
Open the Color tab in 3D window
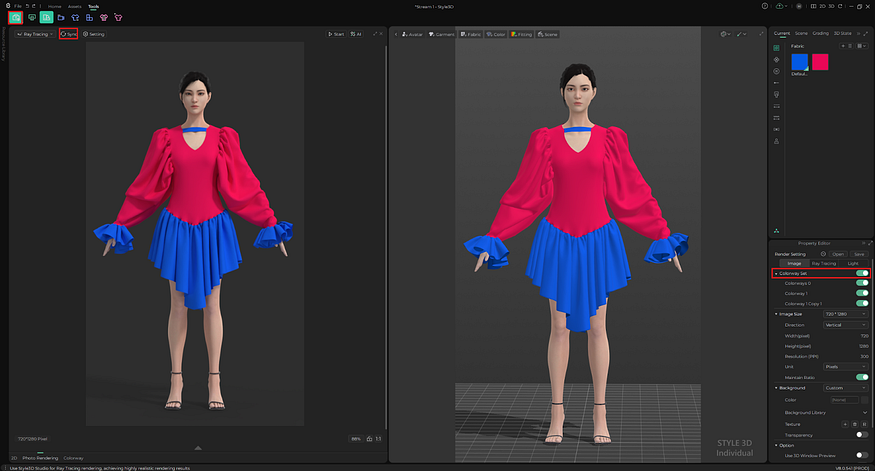(x=496, y=34)
